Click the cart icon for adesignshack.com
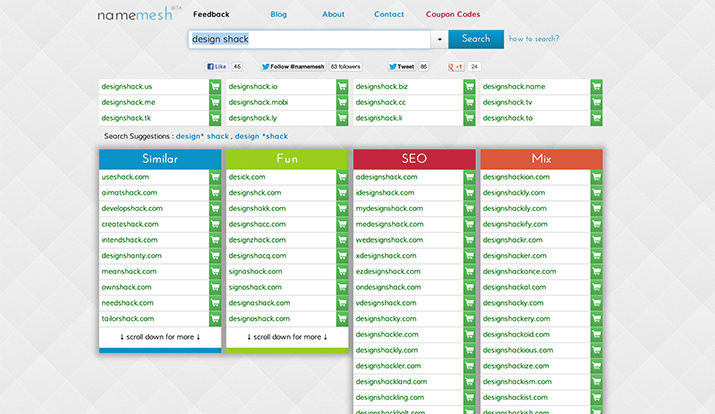This screenshot has height=414, width=715. point(469,177)
